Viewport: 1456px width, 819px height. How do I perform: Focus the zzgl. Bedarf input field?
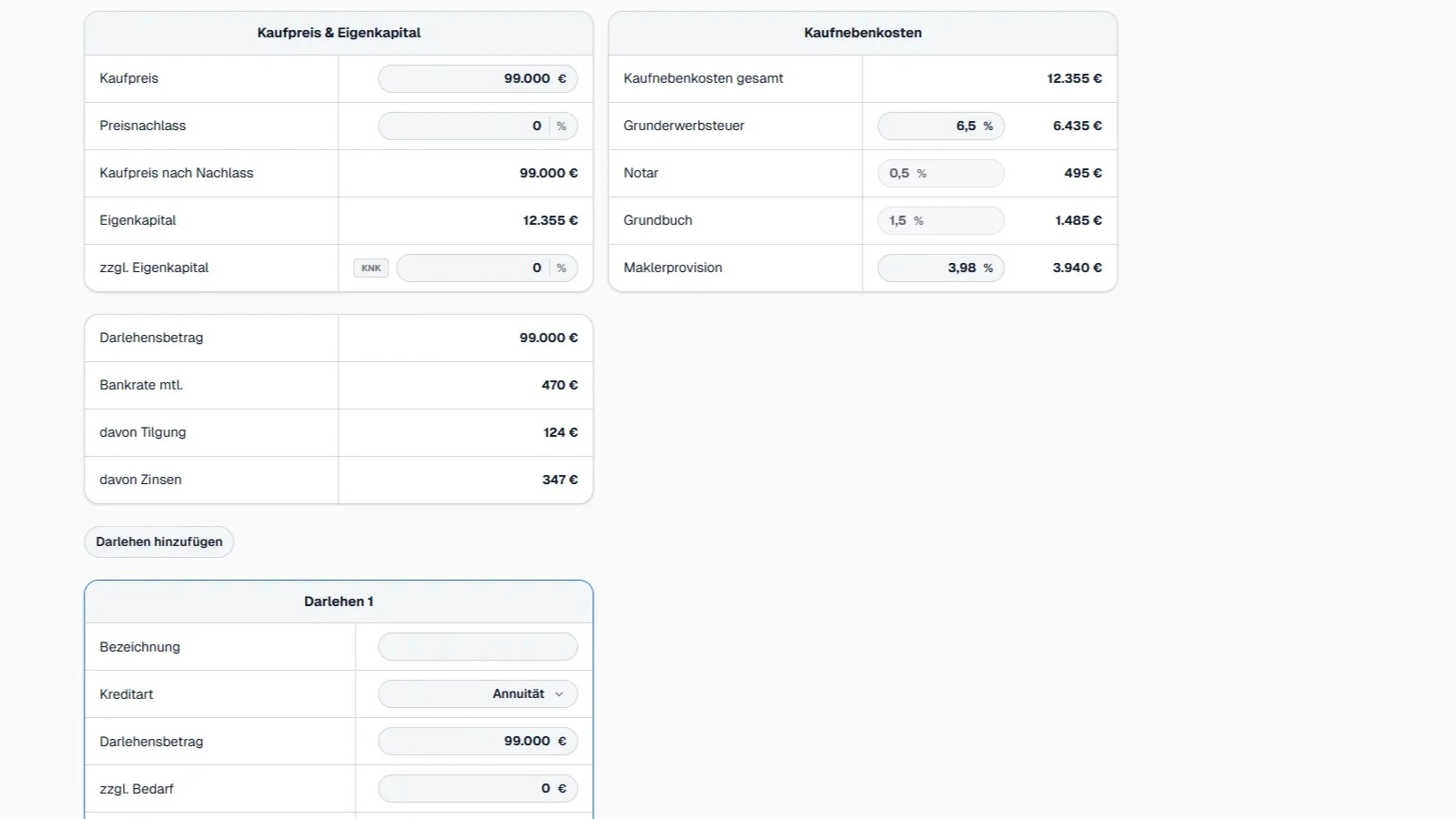pyautogui.click(x=478, y=788)
